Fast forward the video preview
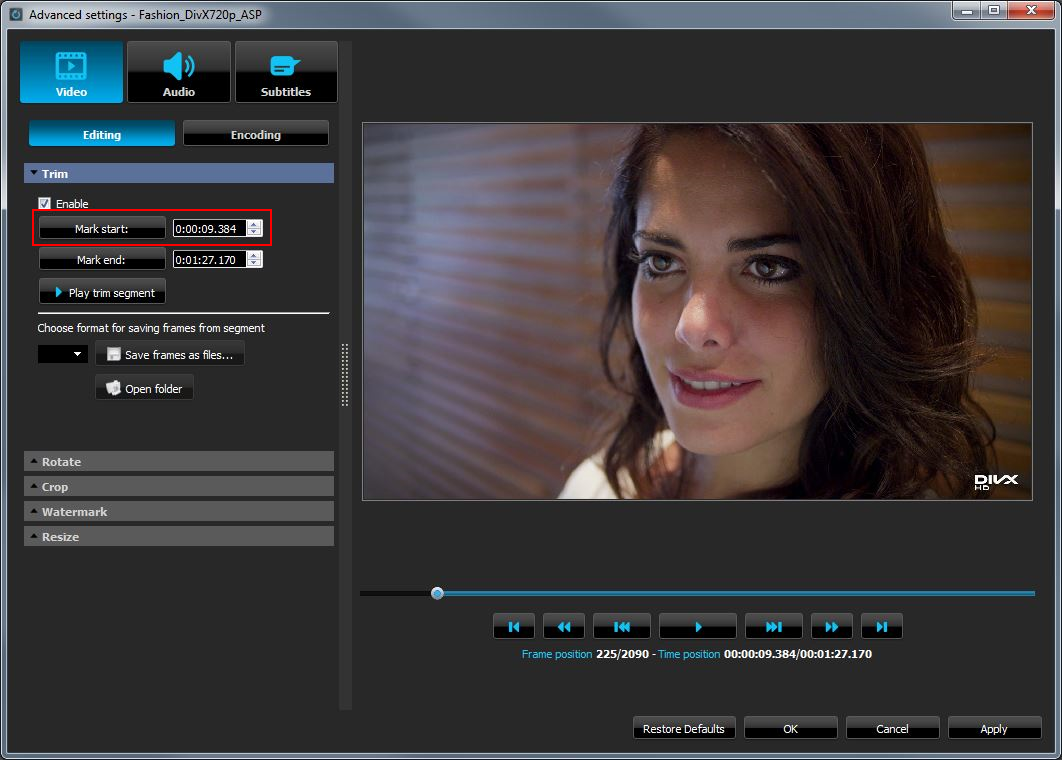The width and height of the screenshot is (1062, 760). 831,625
